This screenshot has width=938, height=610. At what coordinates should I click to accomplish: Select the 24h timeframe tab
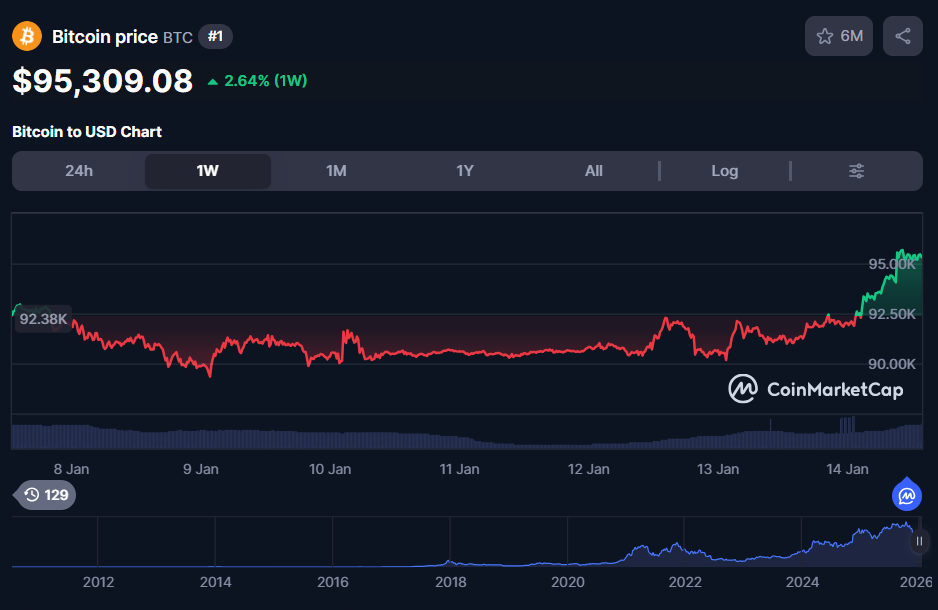pos(79,171)
